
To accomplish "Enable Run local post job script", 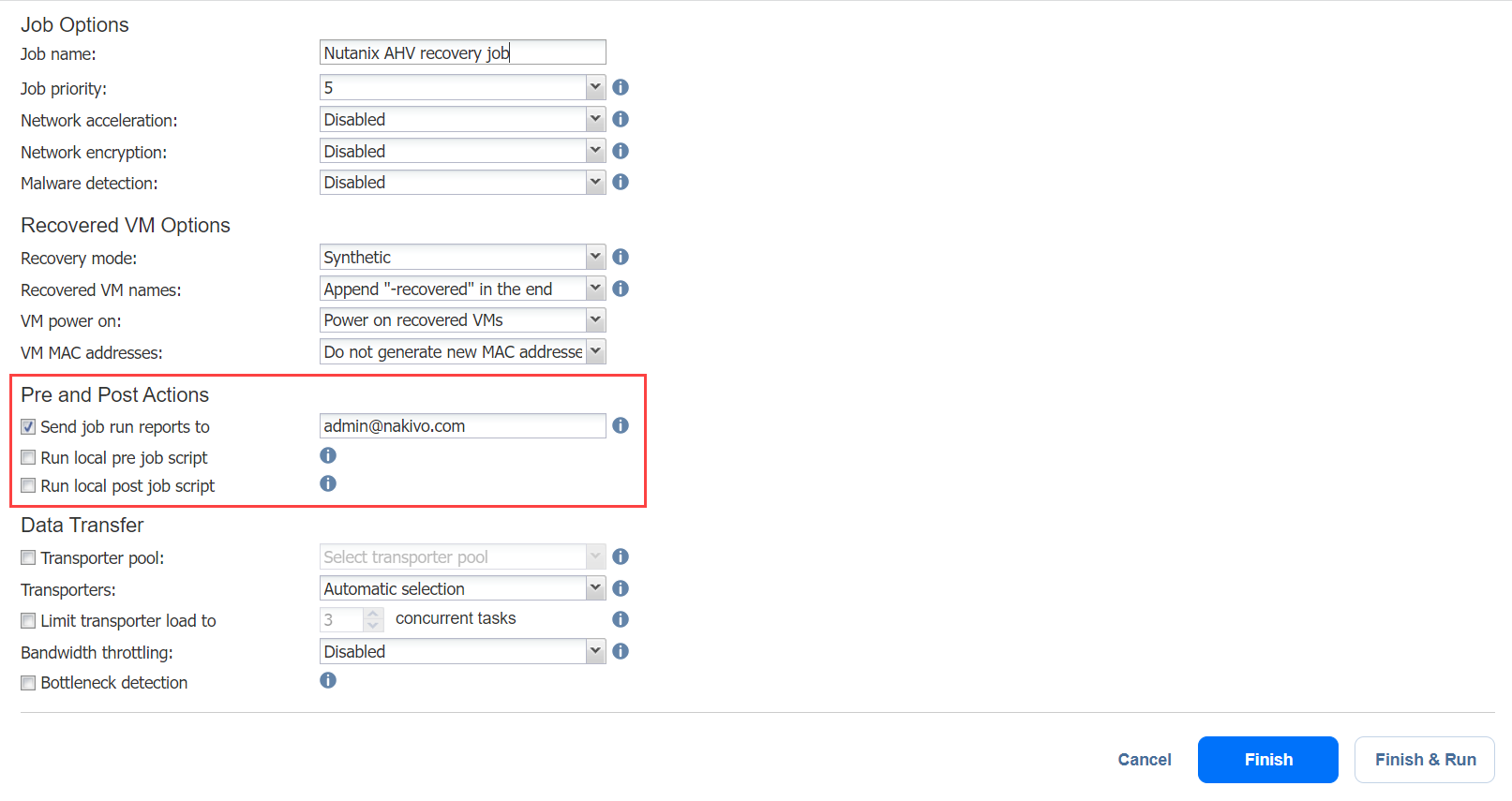I will pyautogui.click(x=28, y=485).
